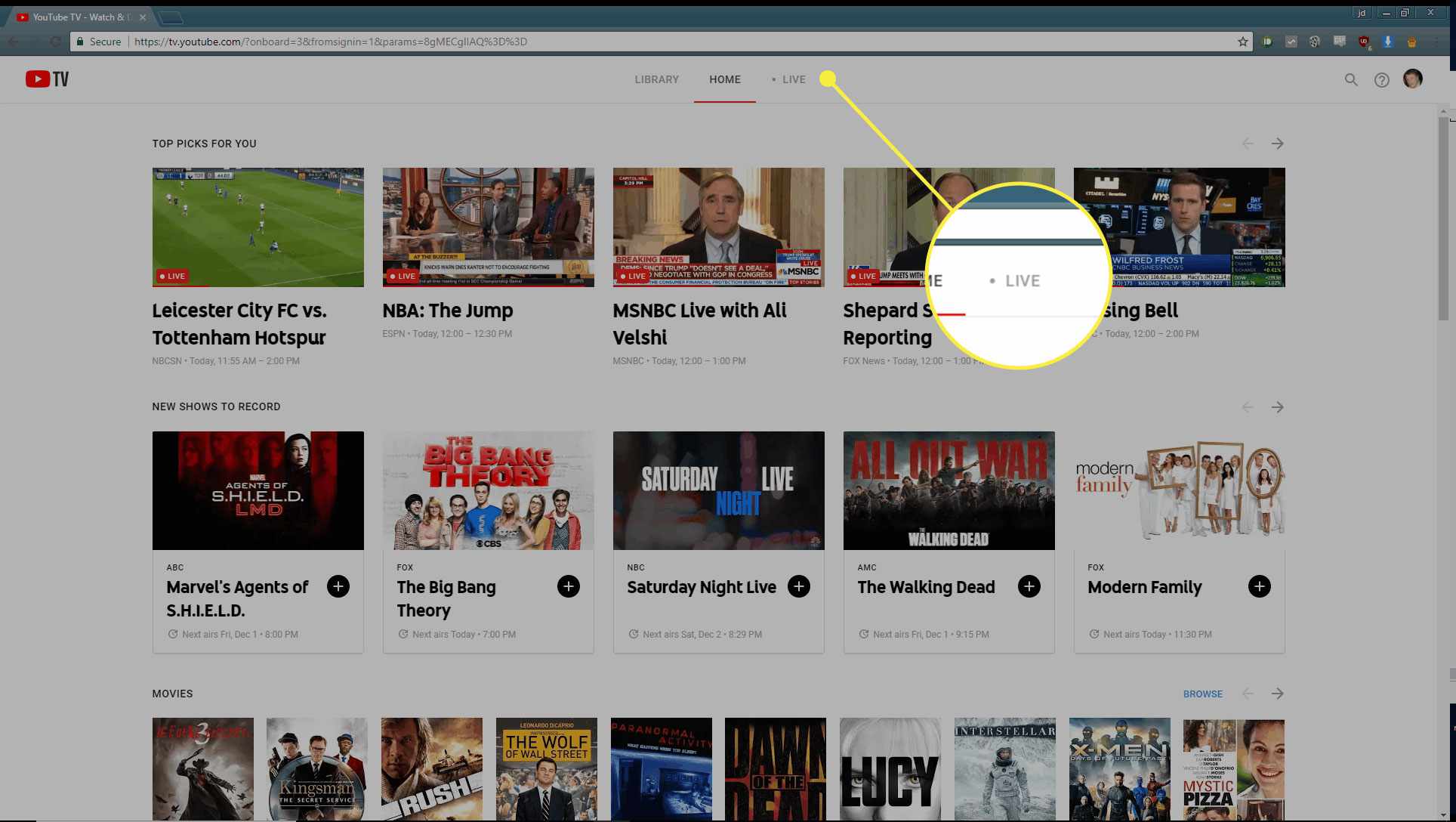Viewport: 1456px width, 822px height.
Task: Click BROWSE link in the Movies section
Action: coord(1201,693)
